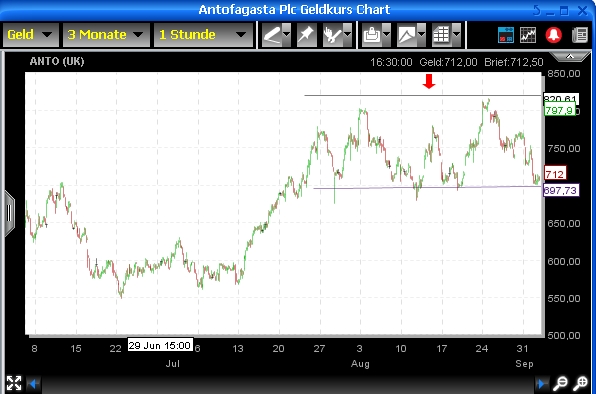Click the horizontal time scrollbar track

[287, 384]
